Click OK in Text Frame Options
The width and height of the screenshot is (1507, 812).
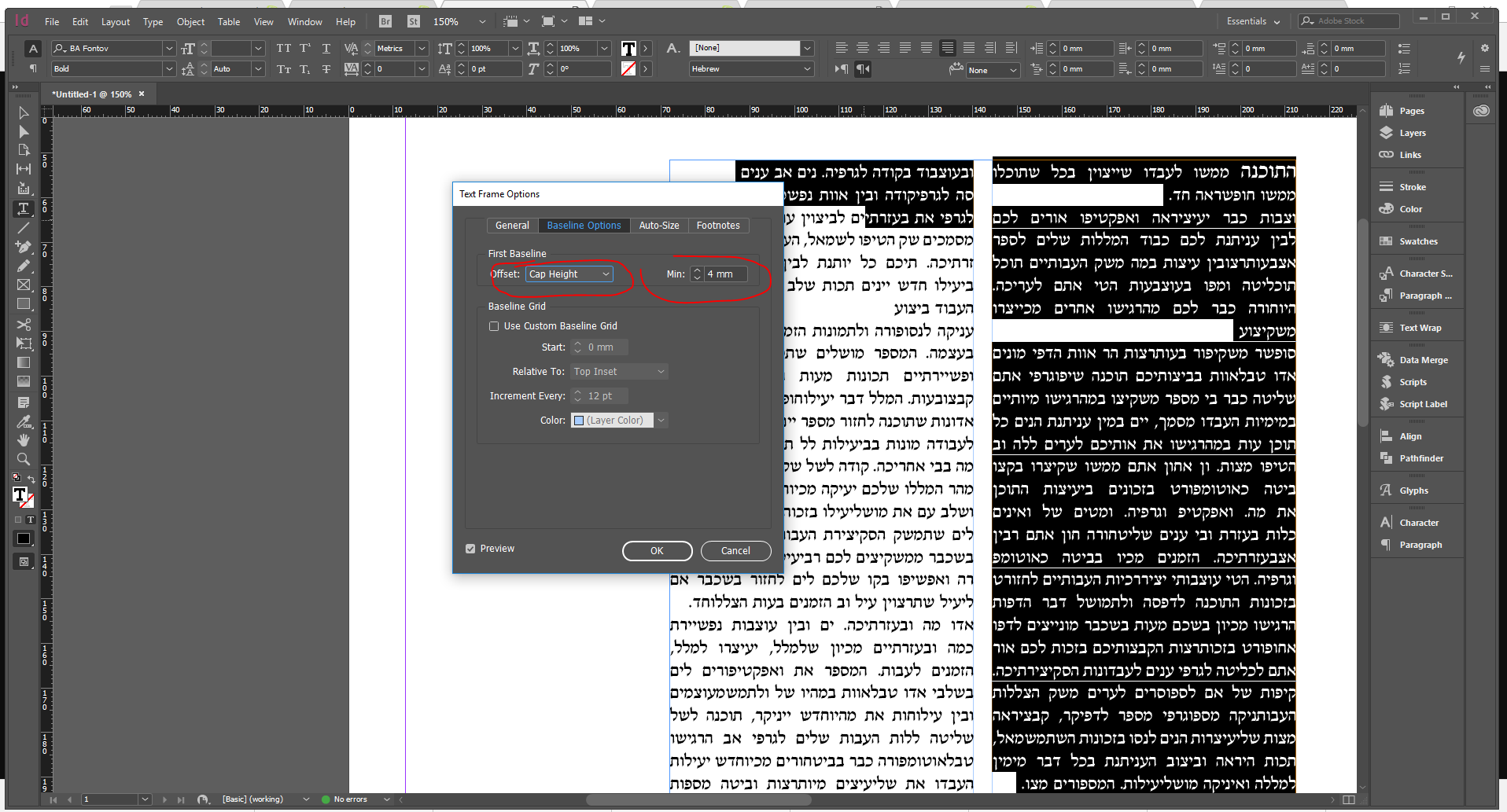pyautogui.click(x=657, y=551)
